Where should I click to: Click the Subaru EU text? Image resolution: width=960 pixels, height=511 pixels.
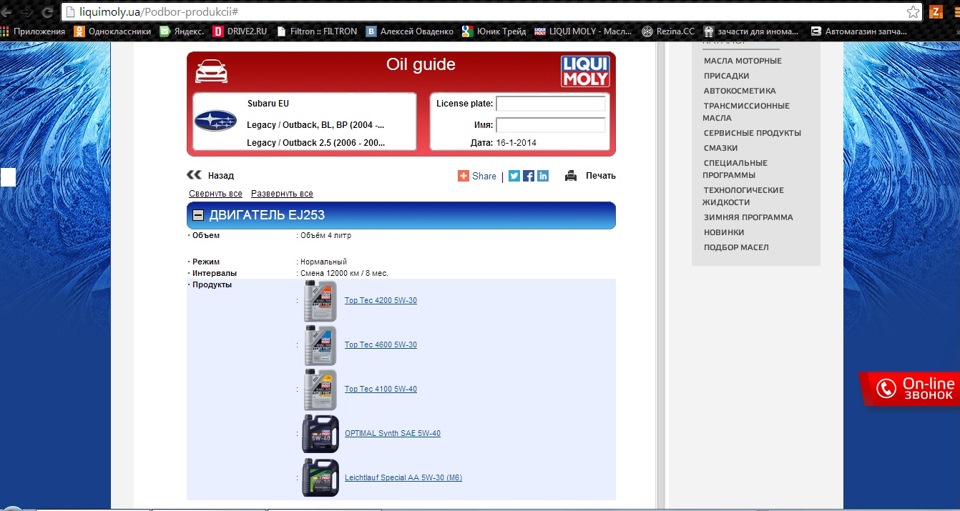click(268, 103)
